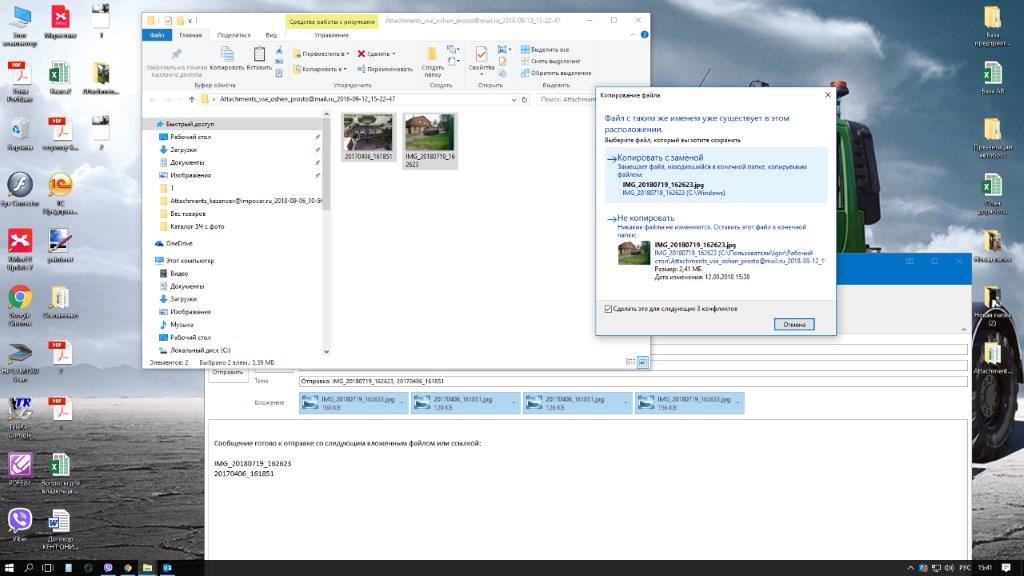Click File Explorer icon in taskbar
The image size is (1024, 576).
click(148, 568)
